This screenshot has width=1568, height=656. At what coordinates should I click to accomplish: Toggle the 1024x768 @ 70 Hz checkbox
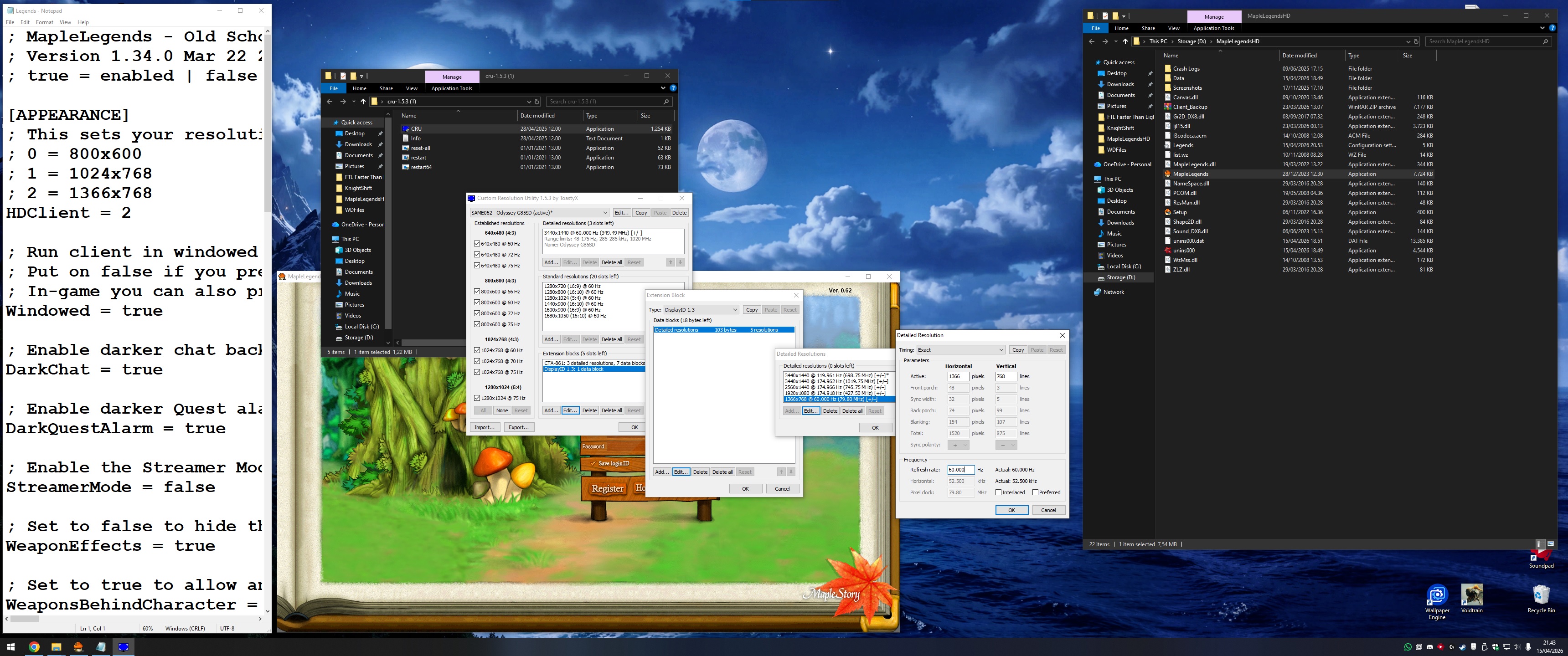click(477, 361)
